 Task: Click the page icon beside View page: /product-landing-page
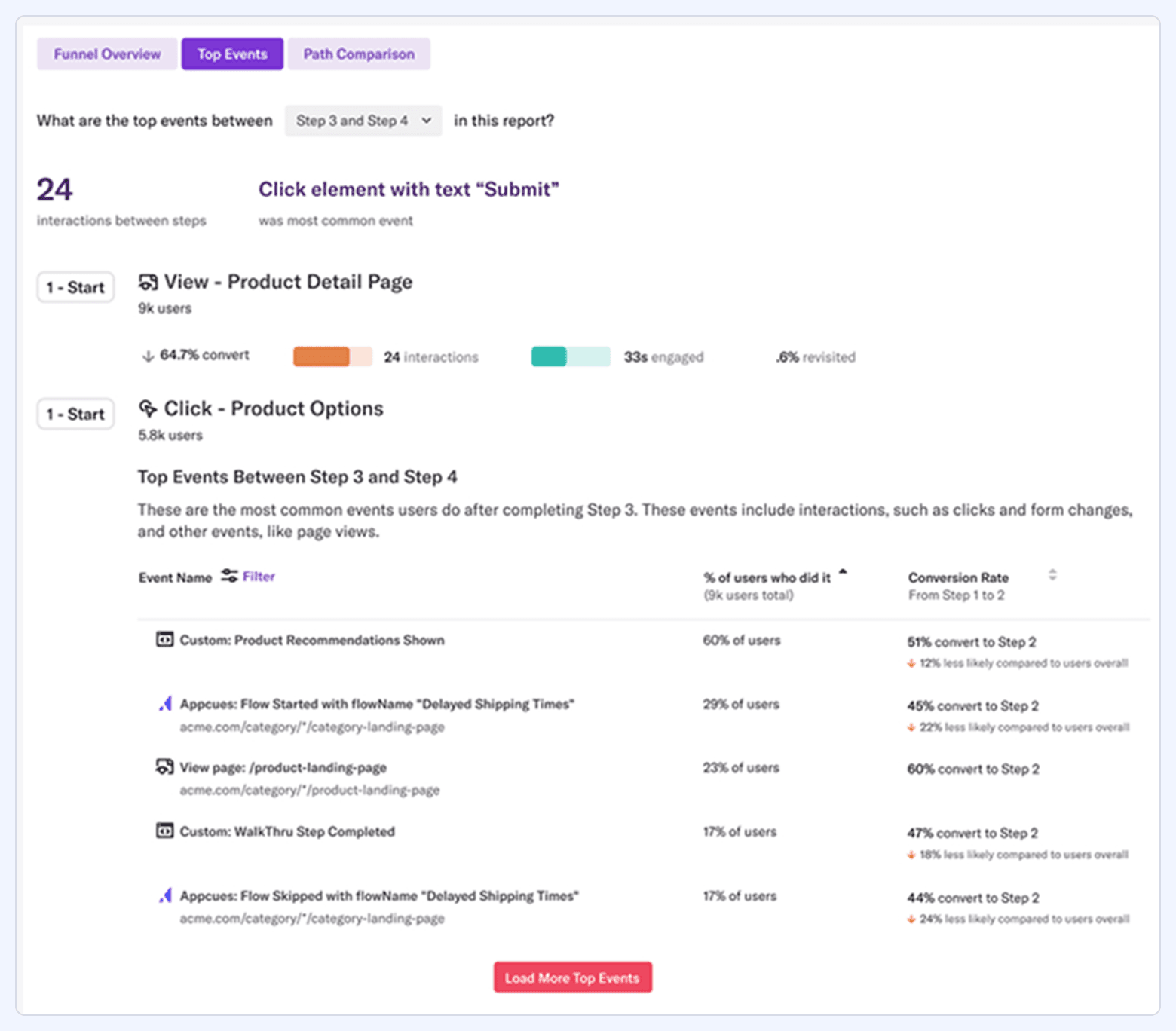click(x=164, y=767)
